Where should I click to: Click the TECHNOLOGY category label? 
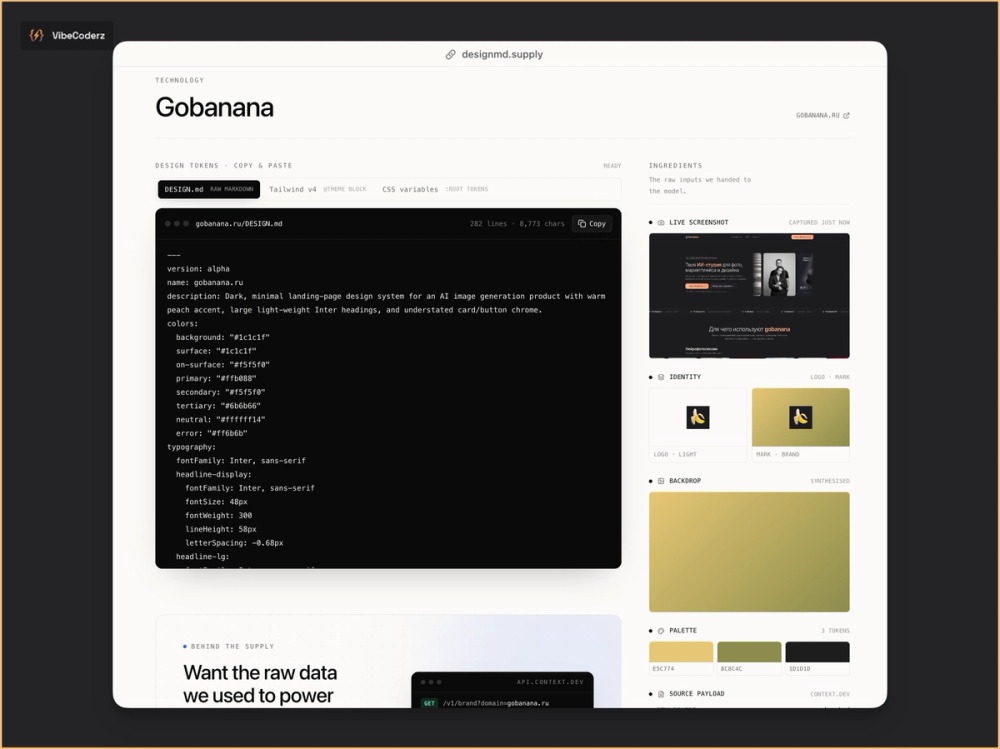tap(179, 80)
